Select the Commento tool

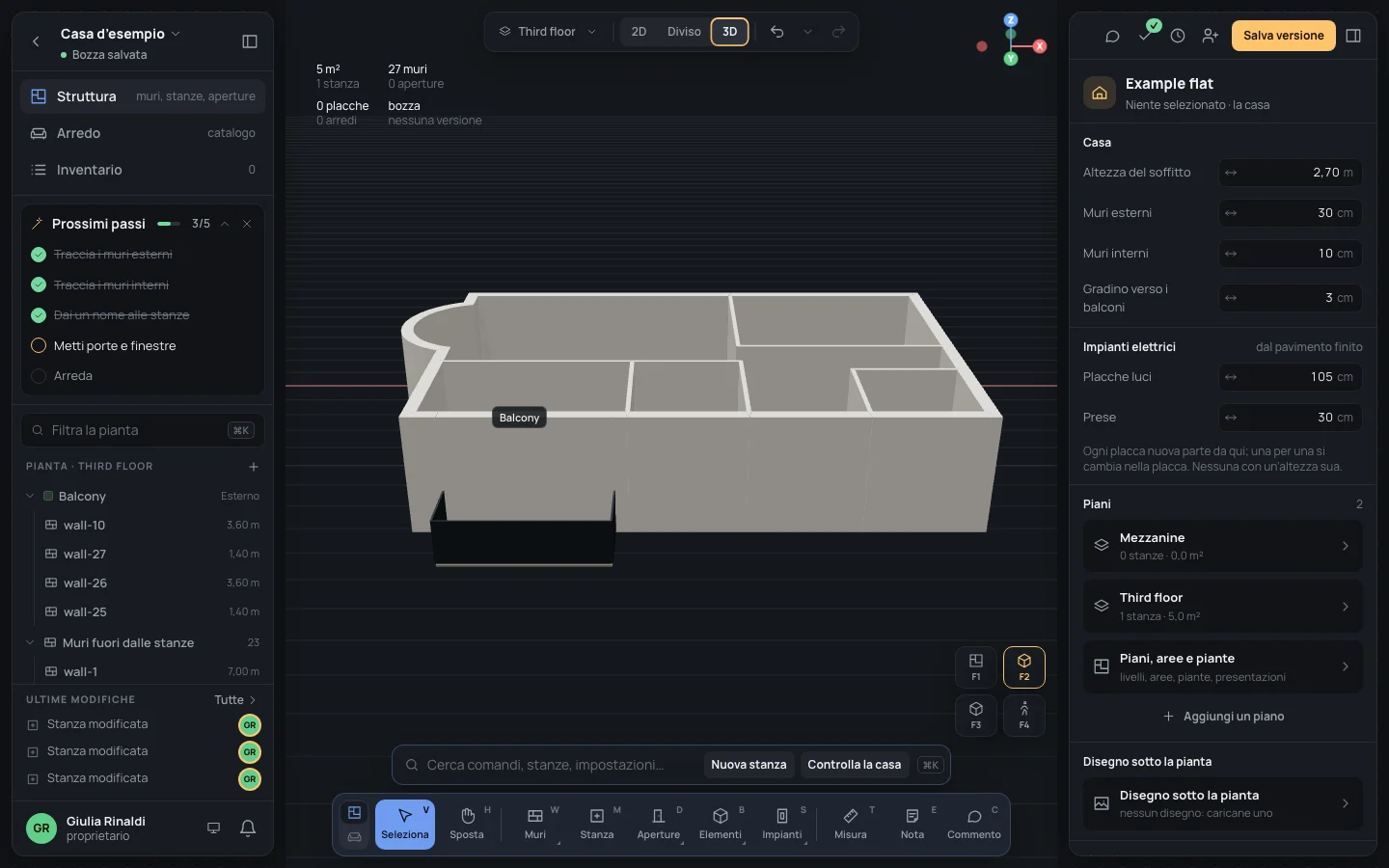click(x=974, y=824)
